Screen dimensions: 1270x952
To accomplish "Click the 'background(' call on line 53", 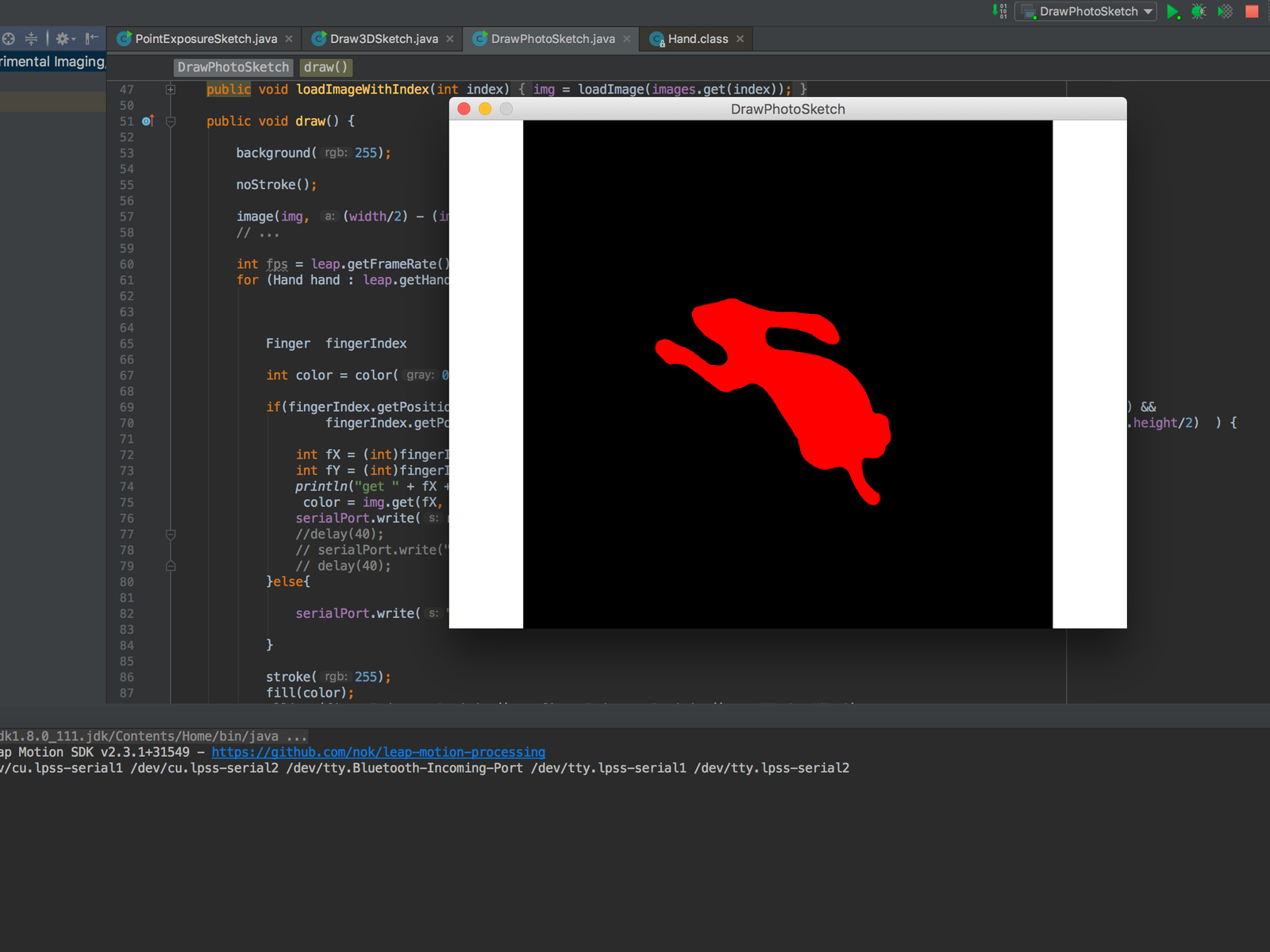I will coord(276,153).
